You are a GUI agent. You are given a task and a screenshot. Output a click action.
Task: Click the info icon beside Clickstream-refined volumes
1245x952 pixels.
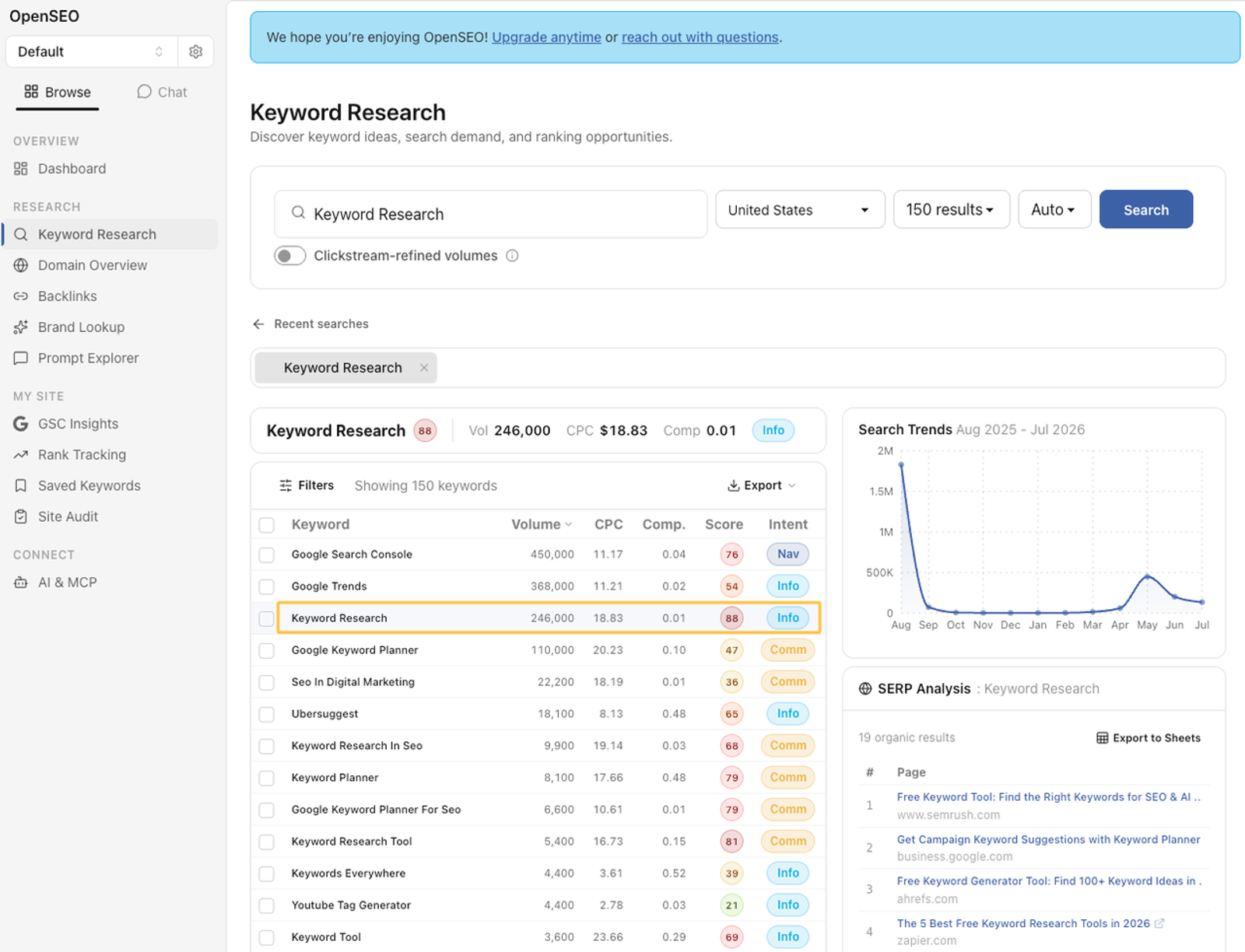pyautogui.click(x=512, y=256)
